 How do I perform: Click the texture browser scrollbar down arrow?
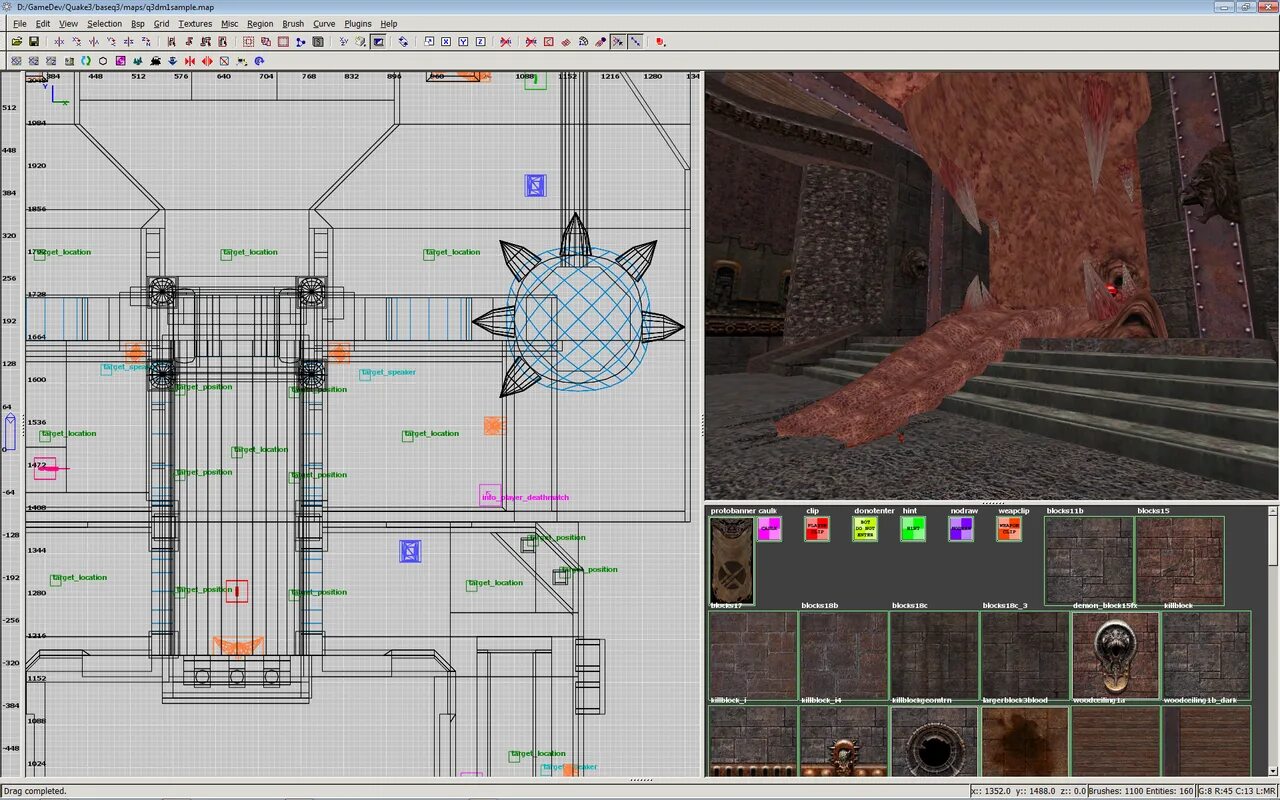tap(1273, 771)
